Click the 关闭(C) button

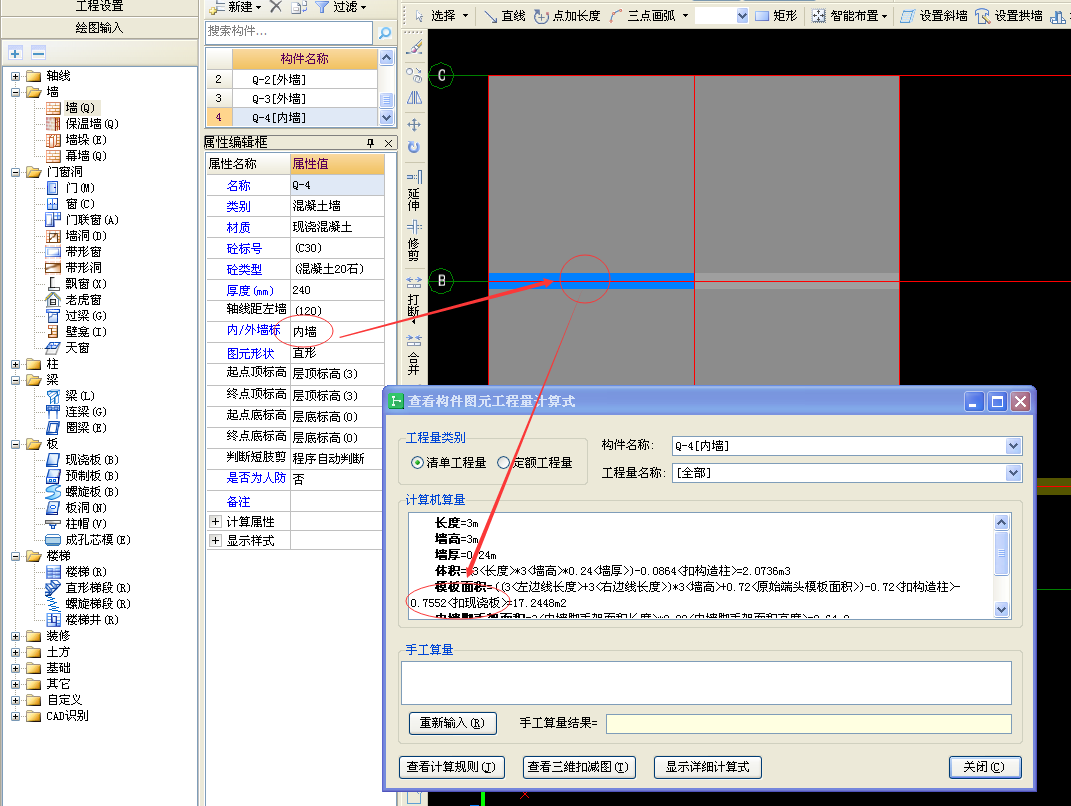pos(985,767)
